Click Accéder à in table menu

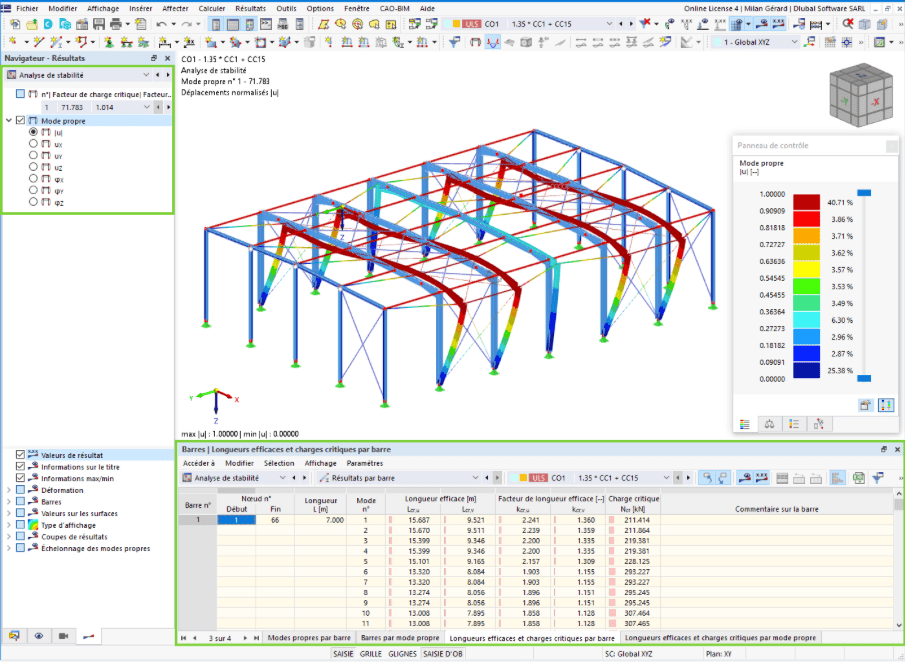(199, 463)
